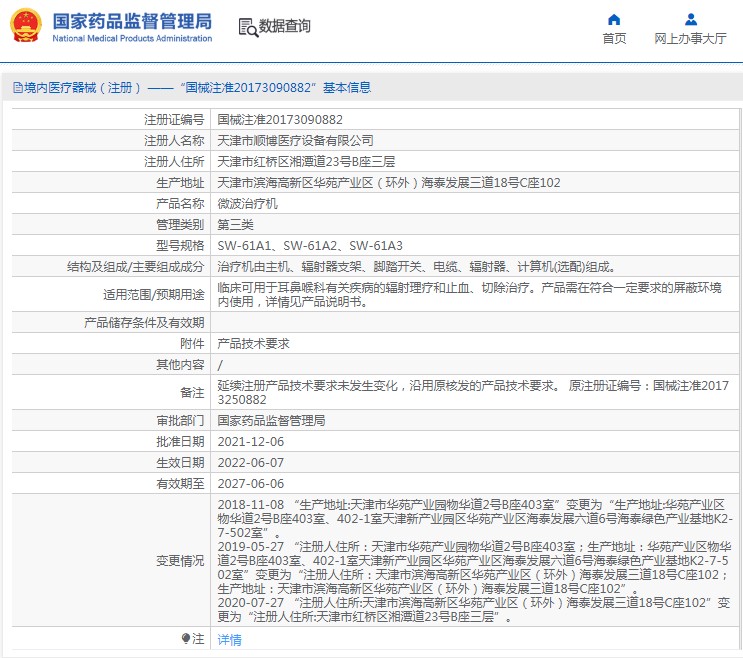Click the 网上办事大厅 user icon
743x658 pixels.
click(x=691, y=19)
